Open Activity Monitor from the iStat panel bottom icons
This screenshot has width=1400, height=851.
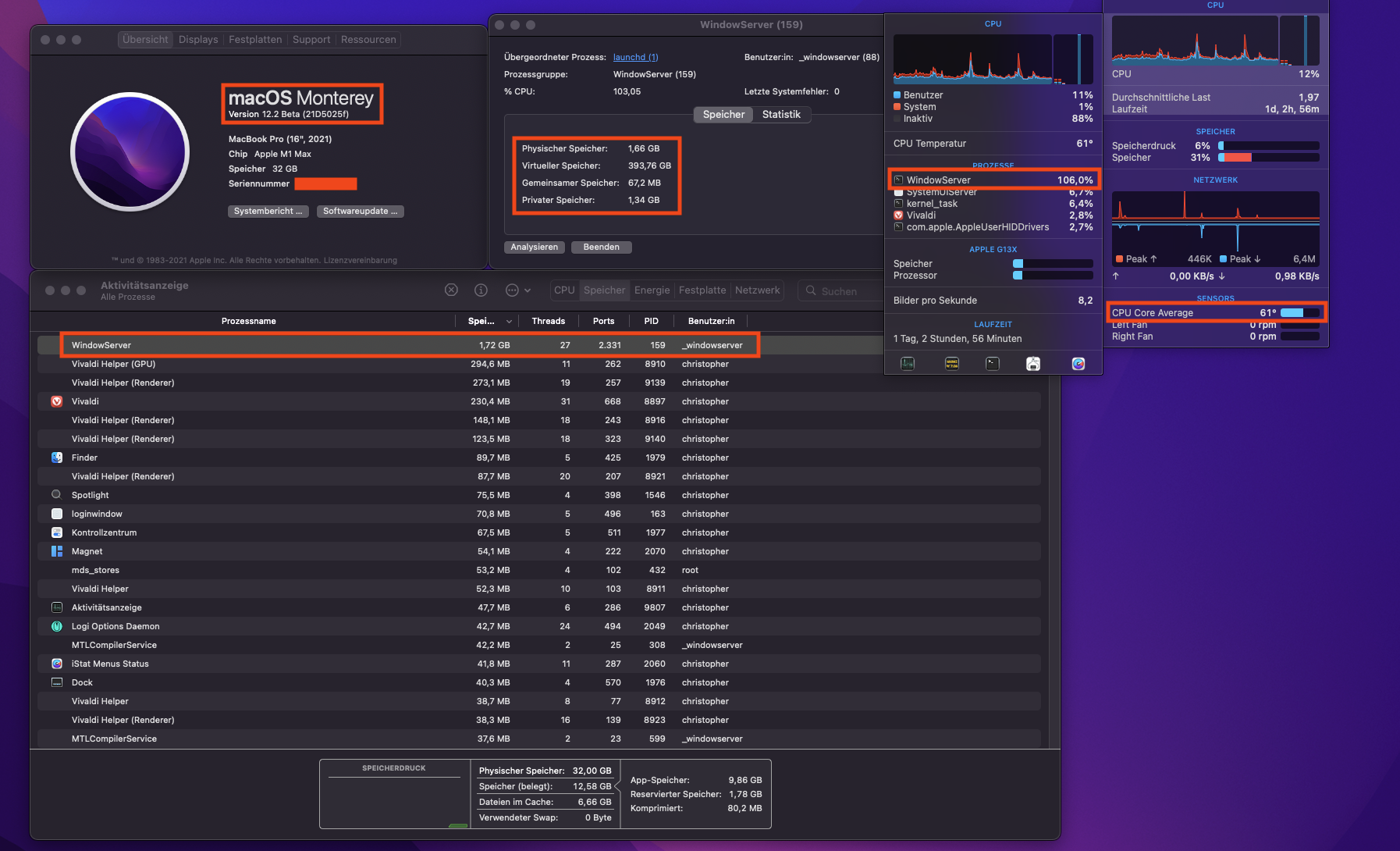point(908,364)
